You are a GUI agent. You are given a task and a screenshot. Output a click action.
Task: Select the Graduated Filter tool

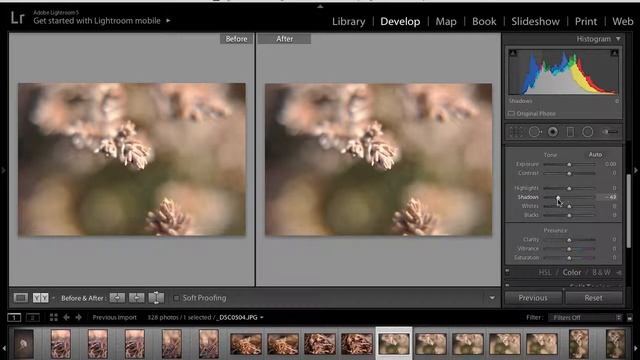pyautogui.click(x=570, y=132)
